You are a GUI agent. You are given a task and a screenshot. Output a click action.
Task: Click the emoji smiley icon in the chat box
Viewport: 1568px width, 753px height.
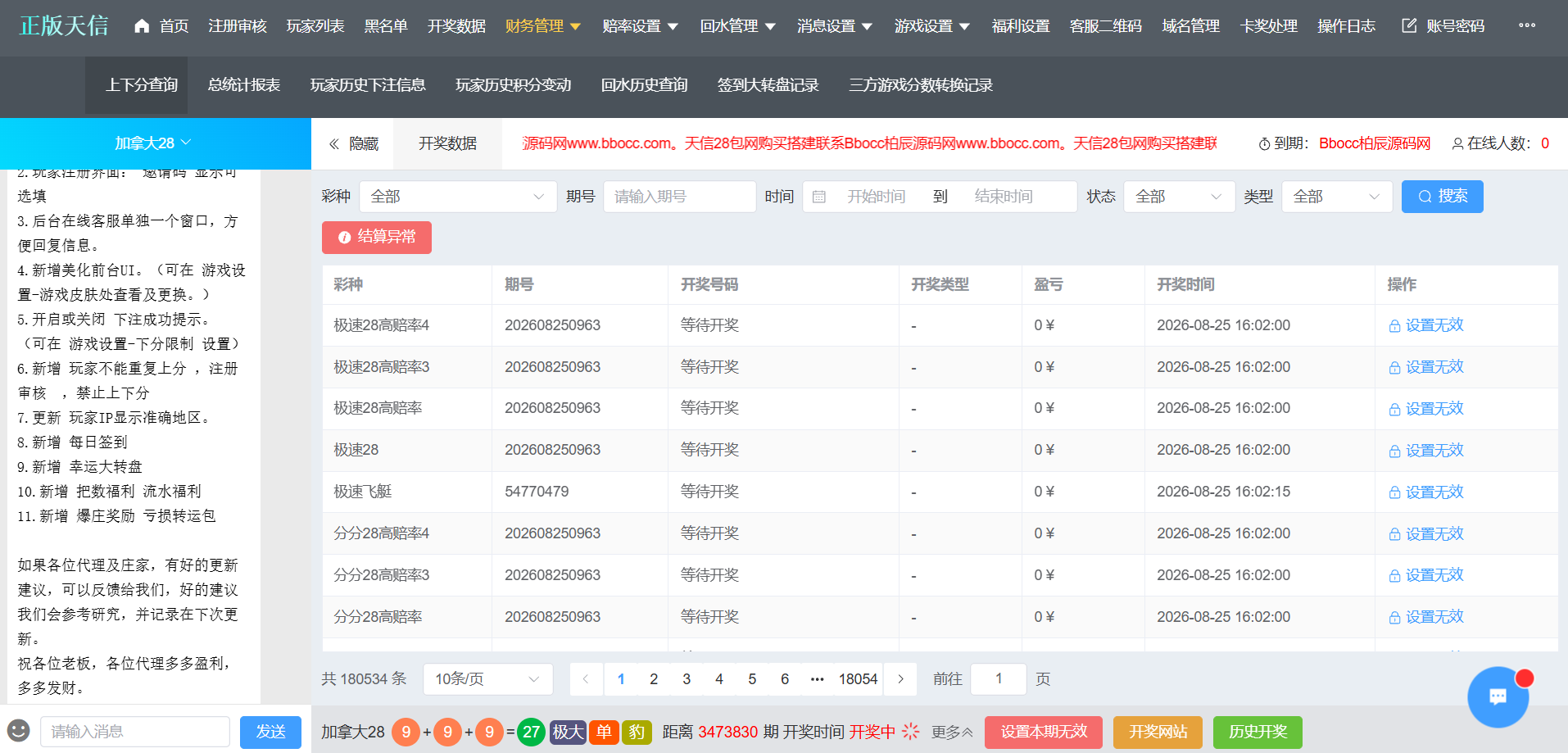[x=18, y=730]
